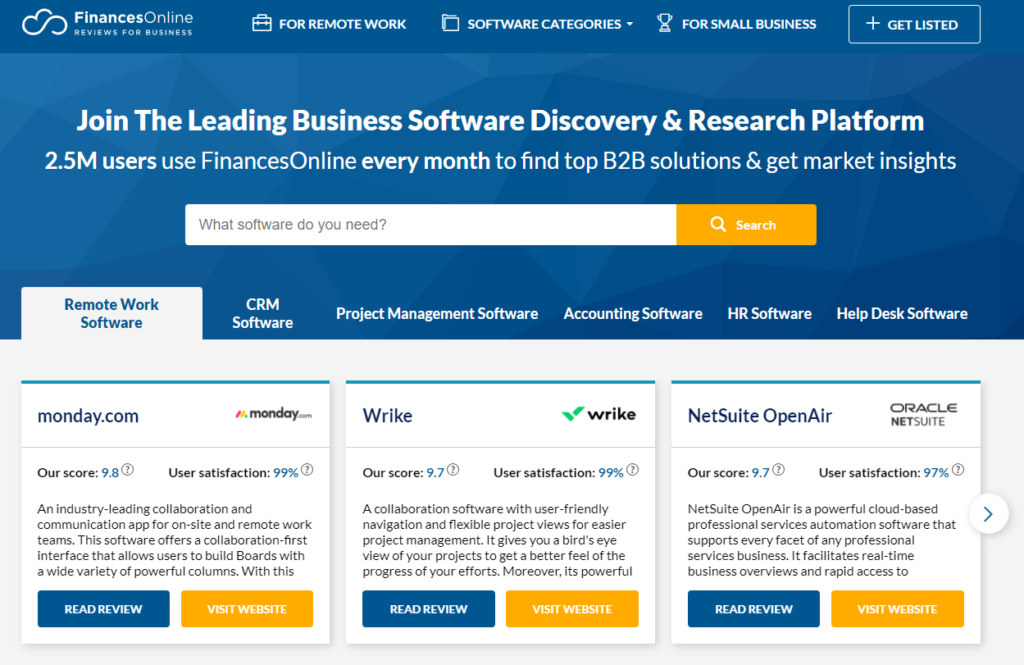Select the Project Management Software tab
1024x665 pixels.
click(x=437, y=314)
